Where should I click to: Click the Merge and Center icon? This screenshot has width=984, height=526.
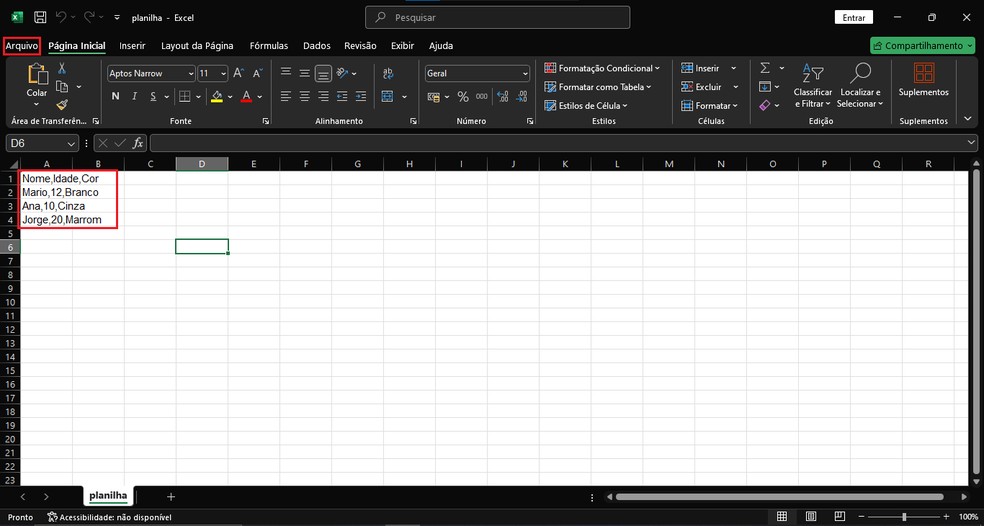coord(387,97)
